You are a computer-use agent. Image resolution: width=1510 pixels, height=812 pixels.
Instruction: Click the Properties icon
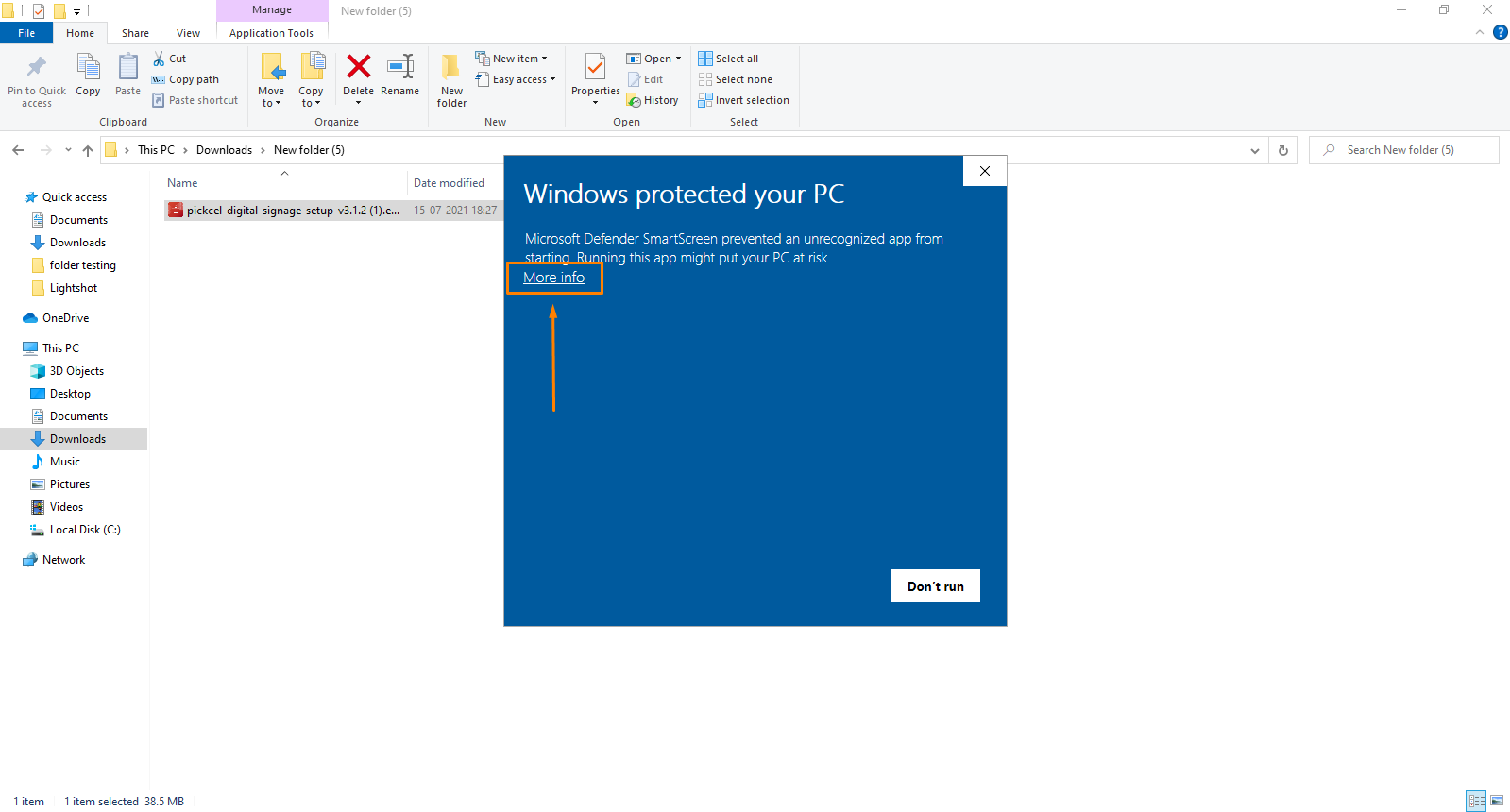pos(595,68)
